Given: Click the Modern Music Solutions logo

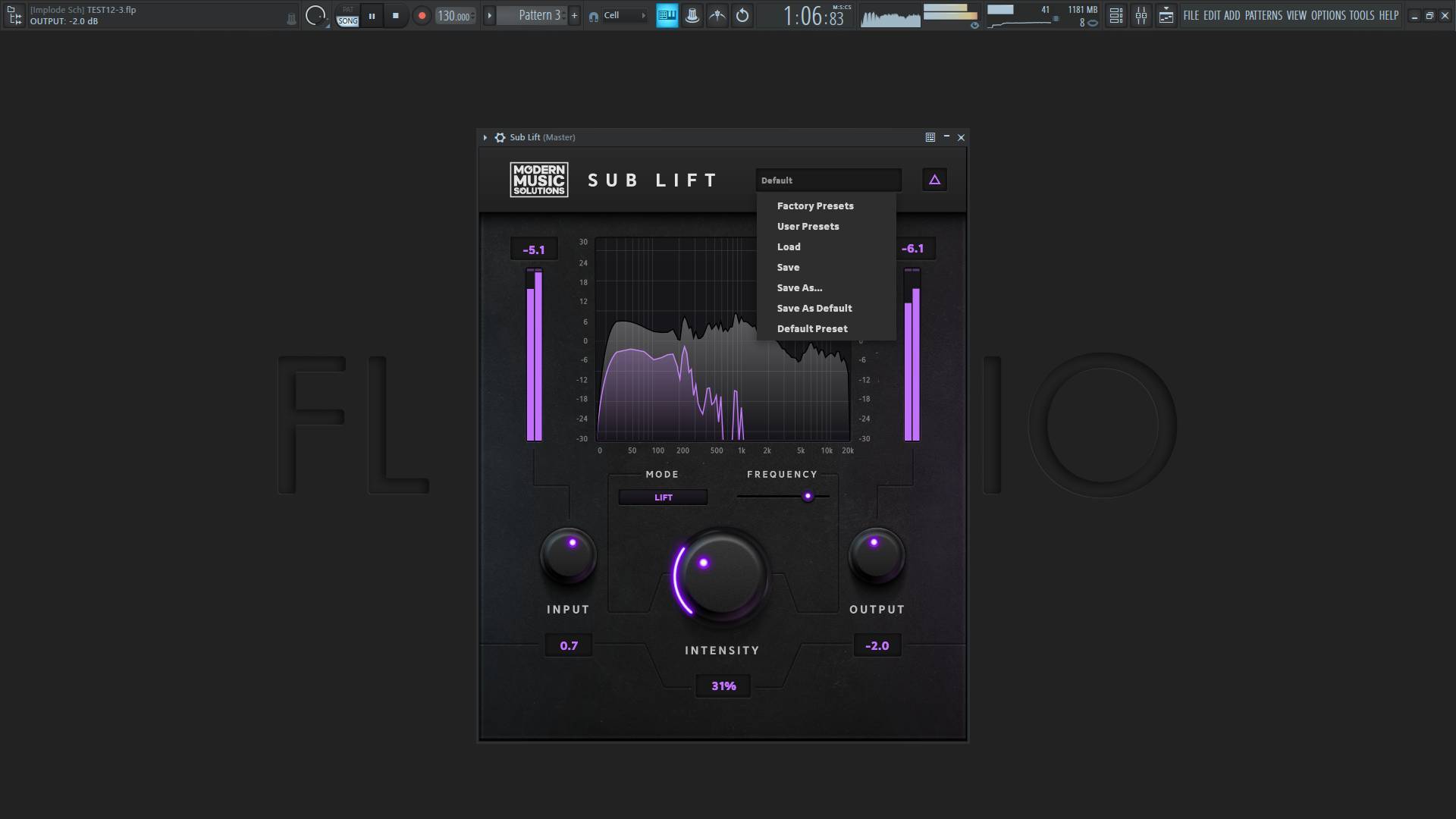Looking at the screenshot, I should click(539, 180).
